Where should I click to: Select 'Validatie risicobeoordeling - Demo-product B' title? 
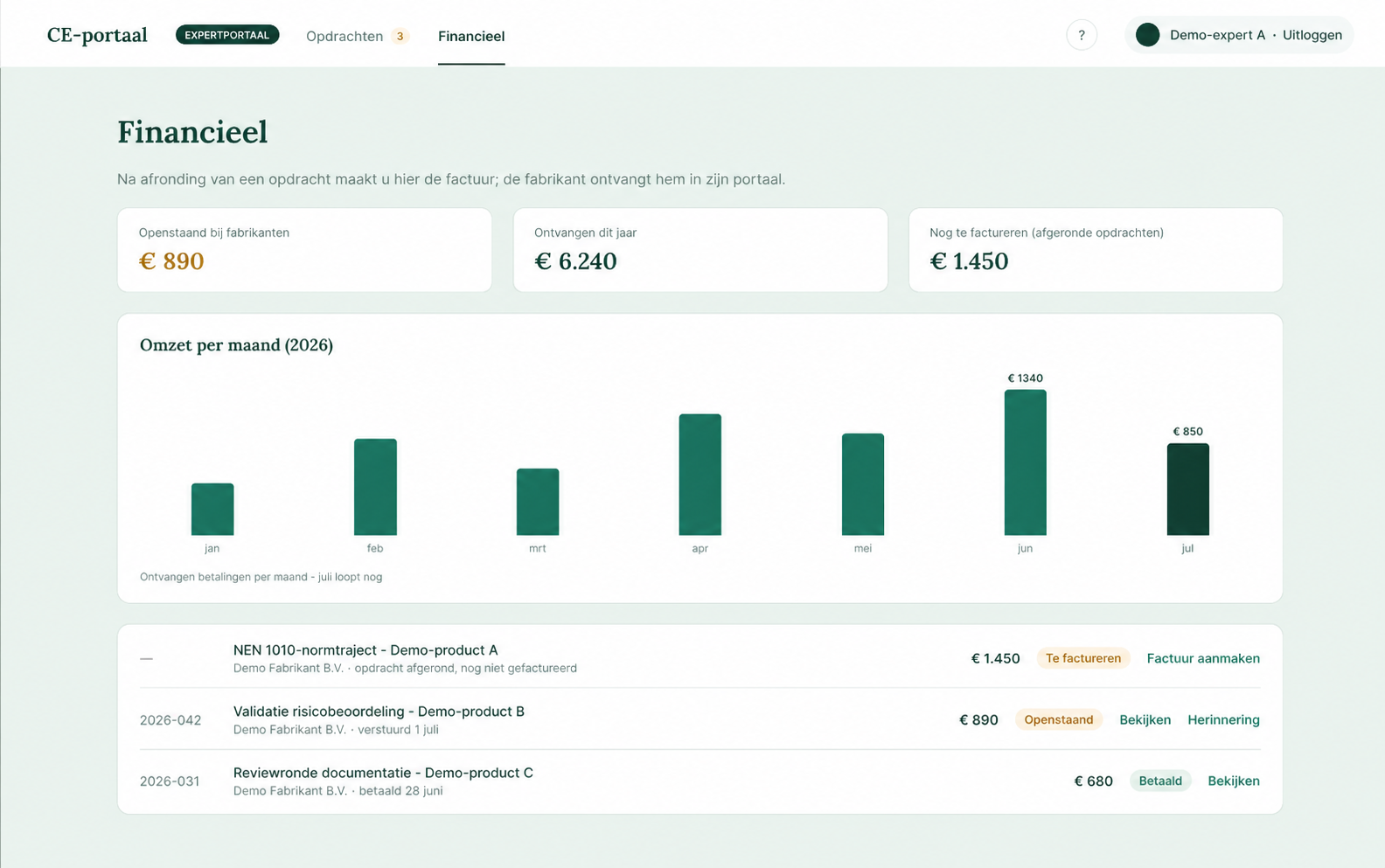click(379, 712)
